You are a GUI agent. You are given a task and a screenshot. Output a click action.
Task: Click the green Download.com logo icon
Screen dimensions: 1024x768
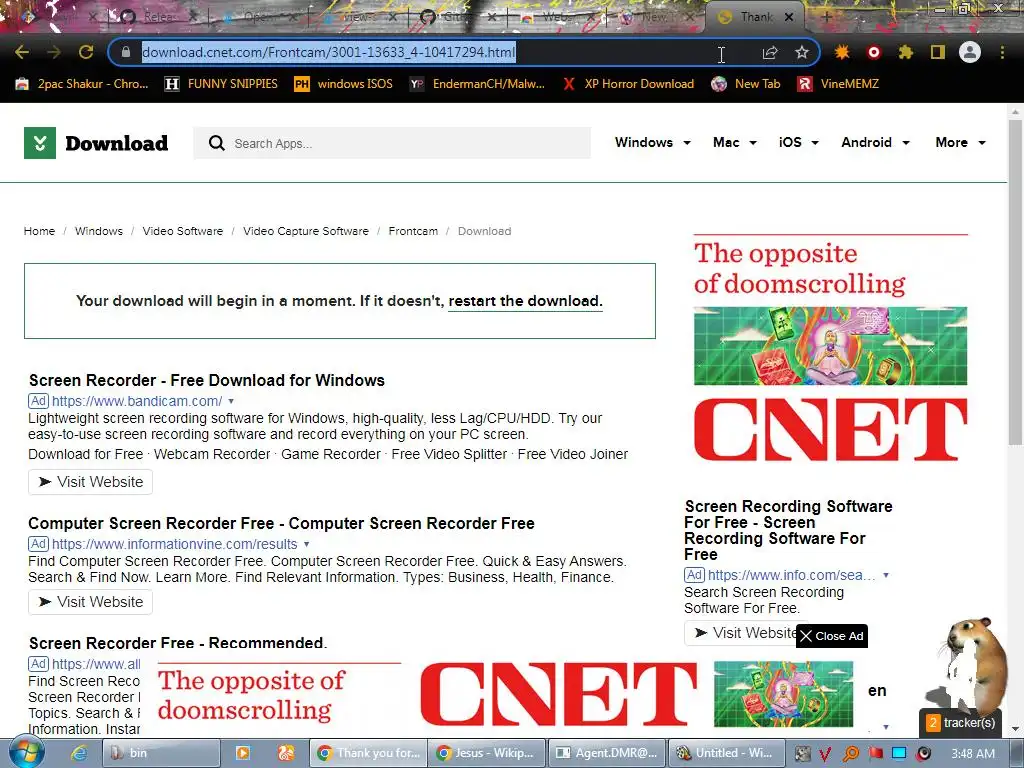point(40,143)
